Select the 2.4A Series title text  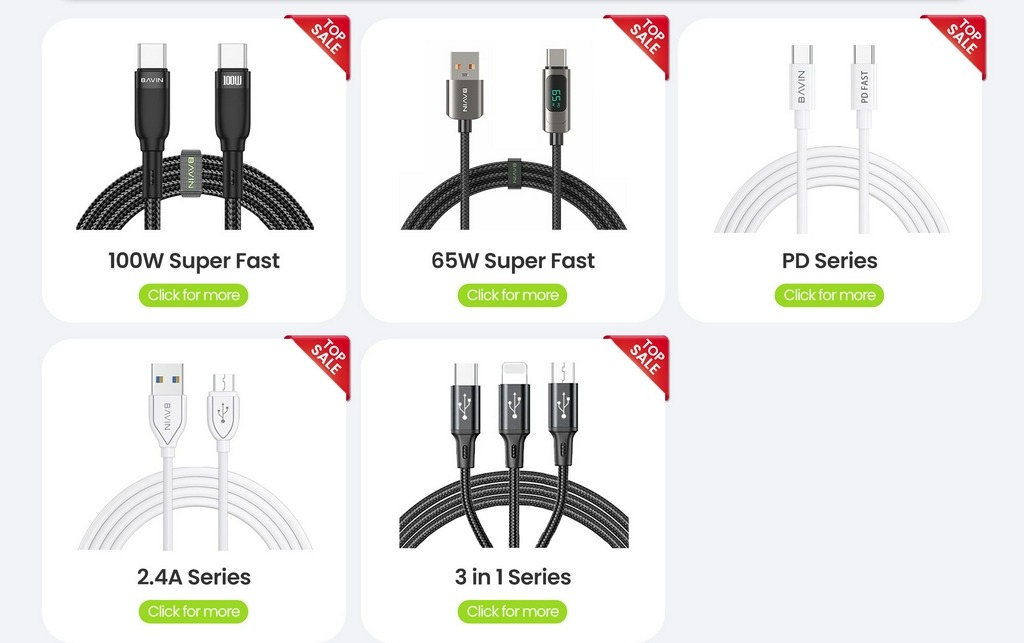tap(194, 577)
